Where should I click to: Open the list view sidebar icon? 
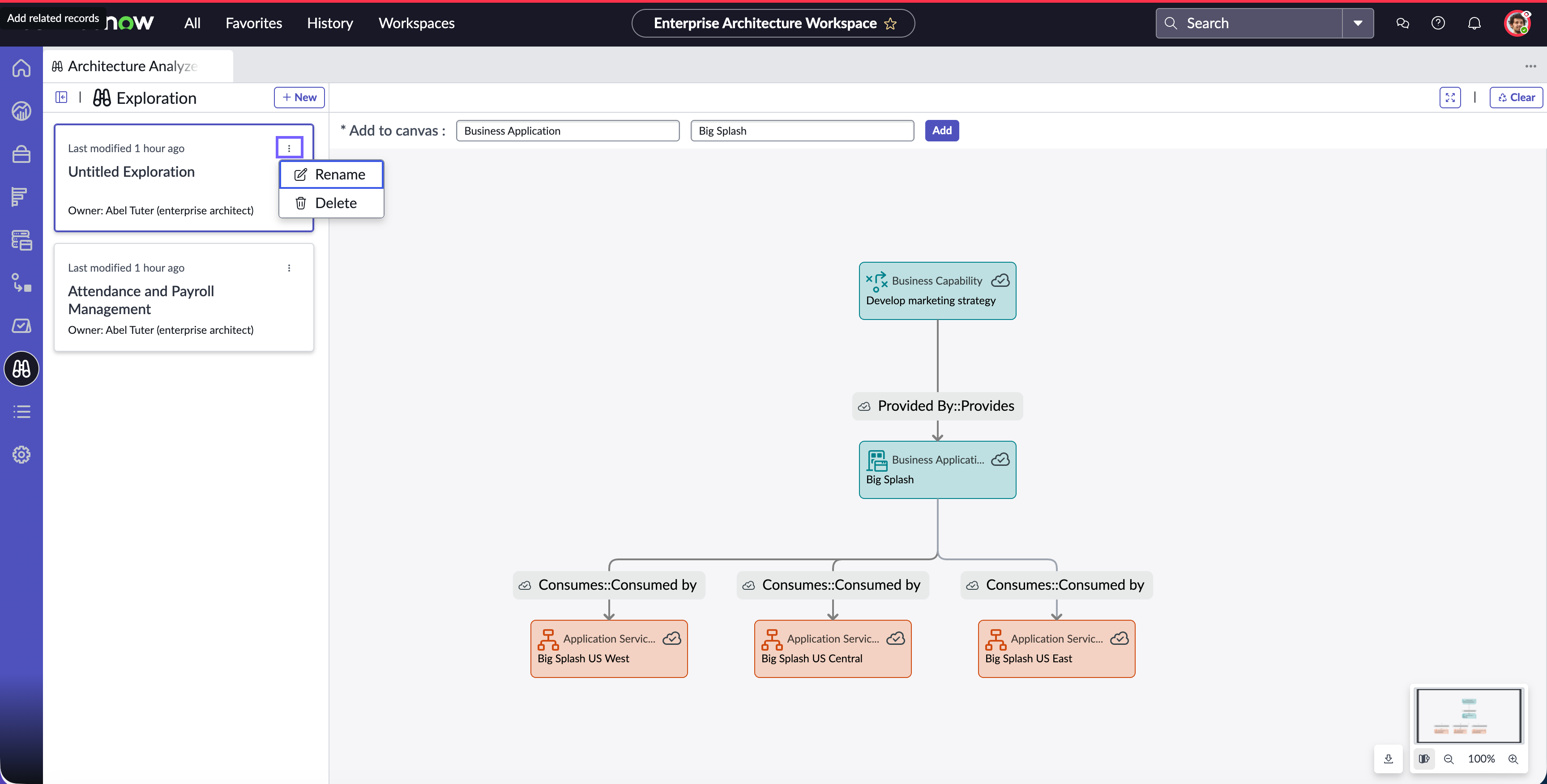point(21,412)
